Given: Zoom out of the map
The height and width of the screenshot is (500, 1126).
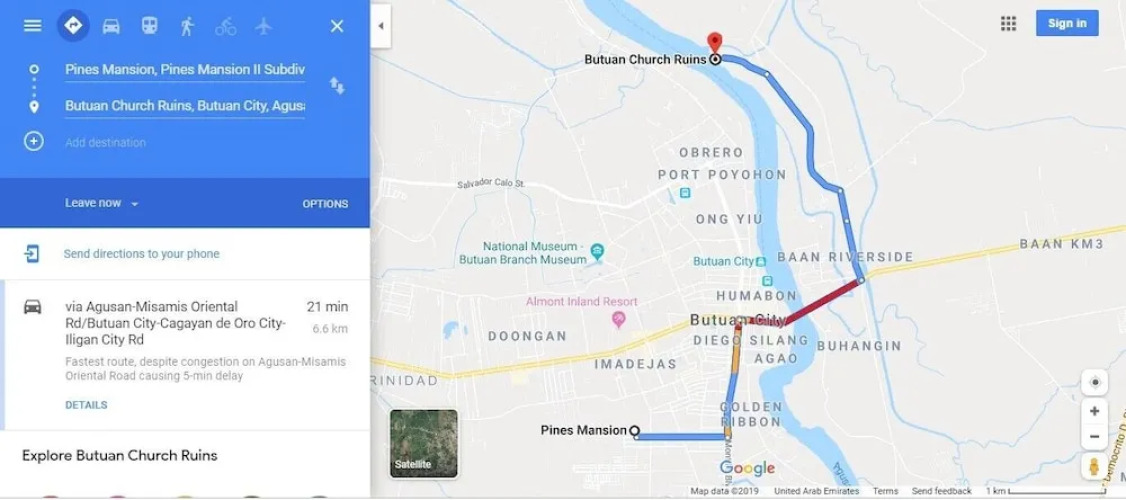Looking at the screenshot, I should (x=1094, y=436).
